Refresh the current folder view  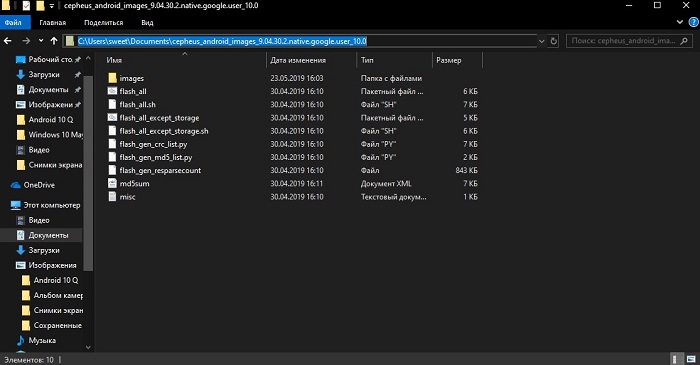tap(554, 41)
